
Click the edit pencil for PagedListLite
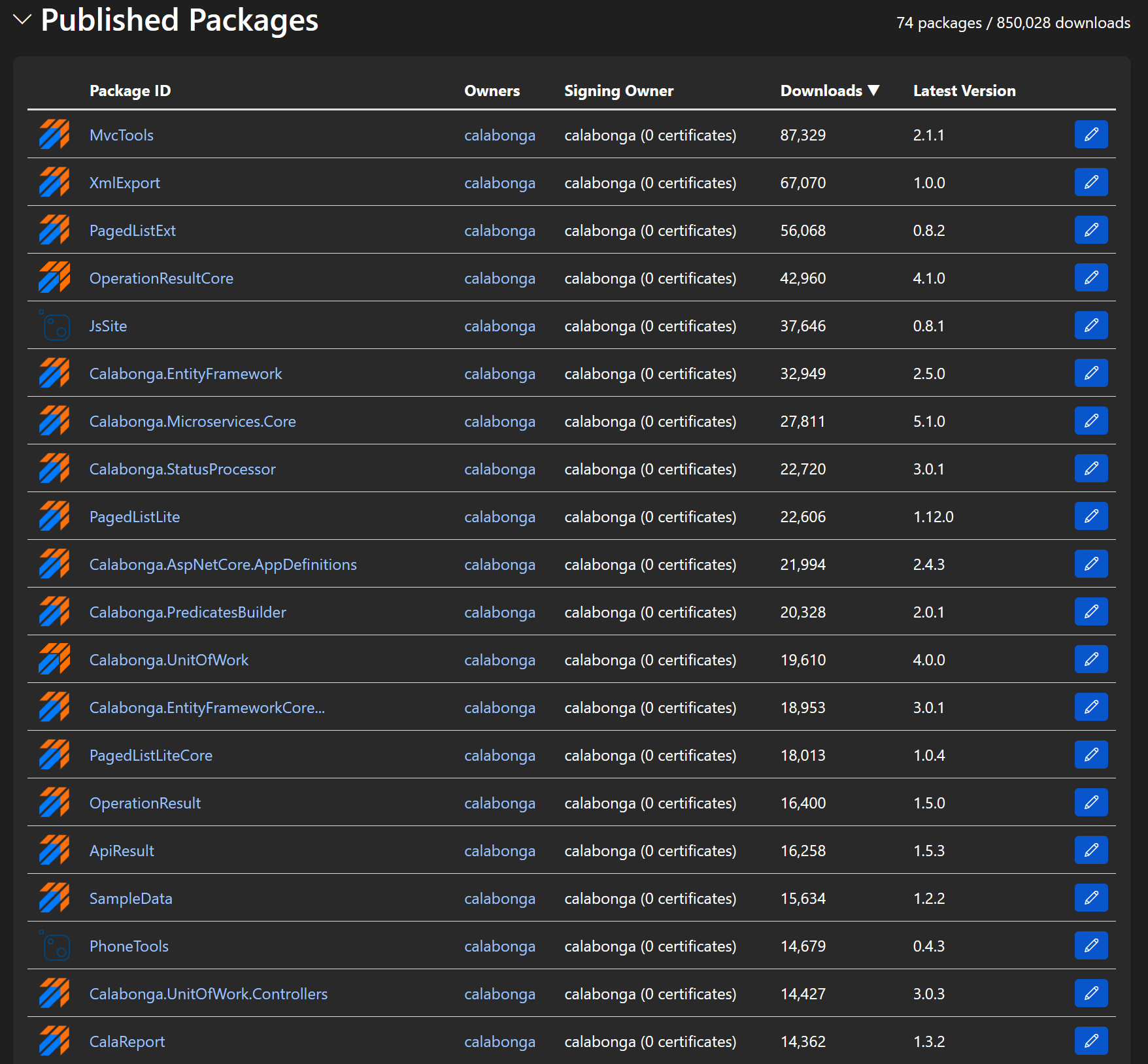point(1091,516)
